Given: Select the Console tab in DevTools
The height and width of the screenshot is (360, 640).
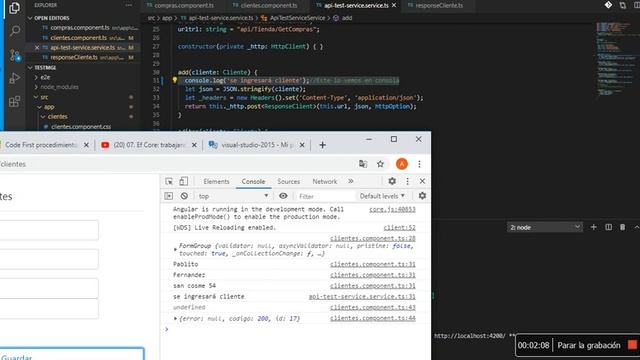Looking at the screenshot, I should [x=253, y=181].
